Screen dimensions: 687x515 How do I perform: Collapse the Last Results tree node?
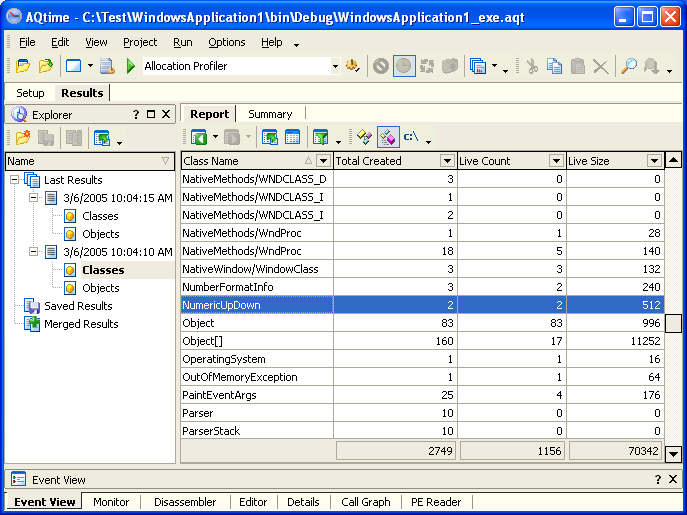coord(15,180)
